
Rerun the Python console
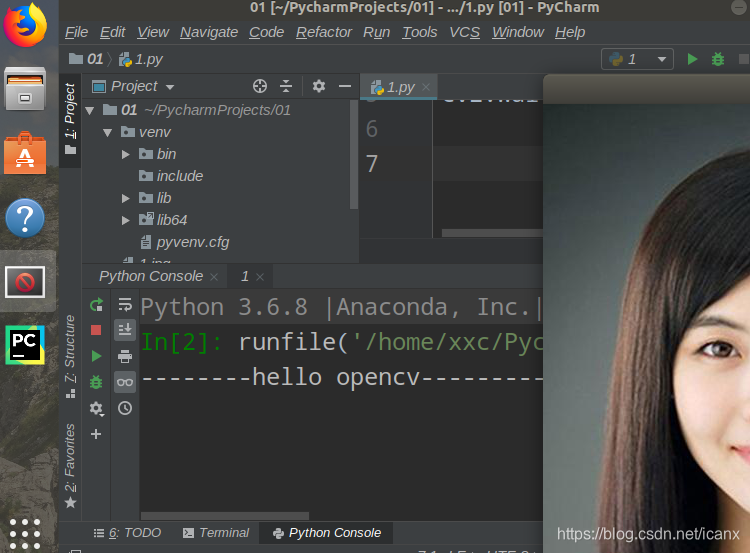pyautogui.click(x=96, y=305)
